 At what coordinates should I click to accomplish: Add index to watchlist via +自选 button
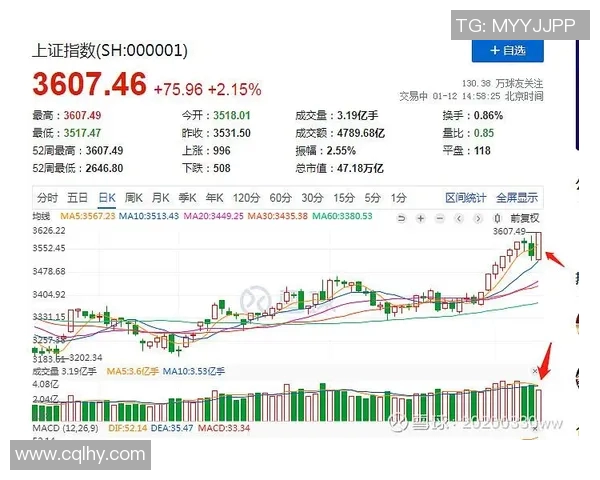[507, 50]
